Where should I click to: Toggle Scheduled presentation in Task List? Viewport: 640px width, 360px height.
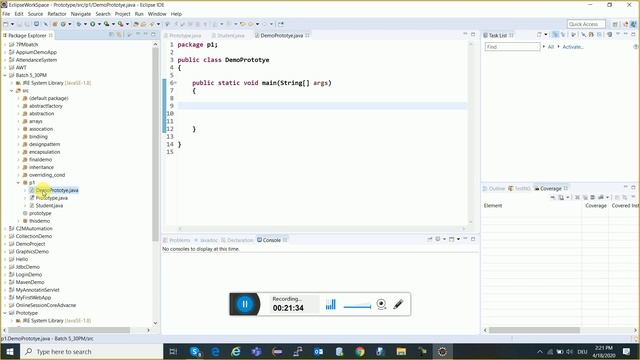563,35
